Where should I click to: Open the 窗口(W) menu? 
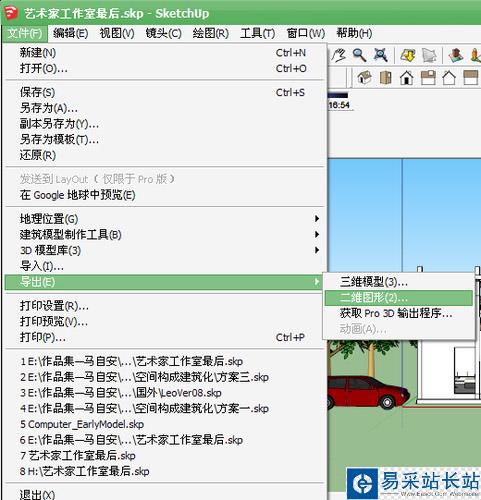tap(306, 33)
